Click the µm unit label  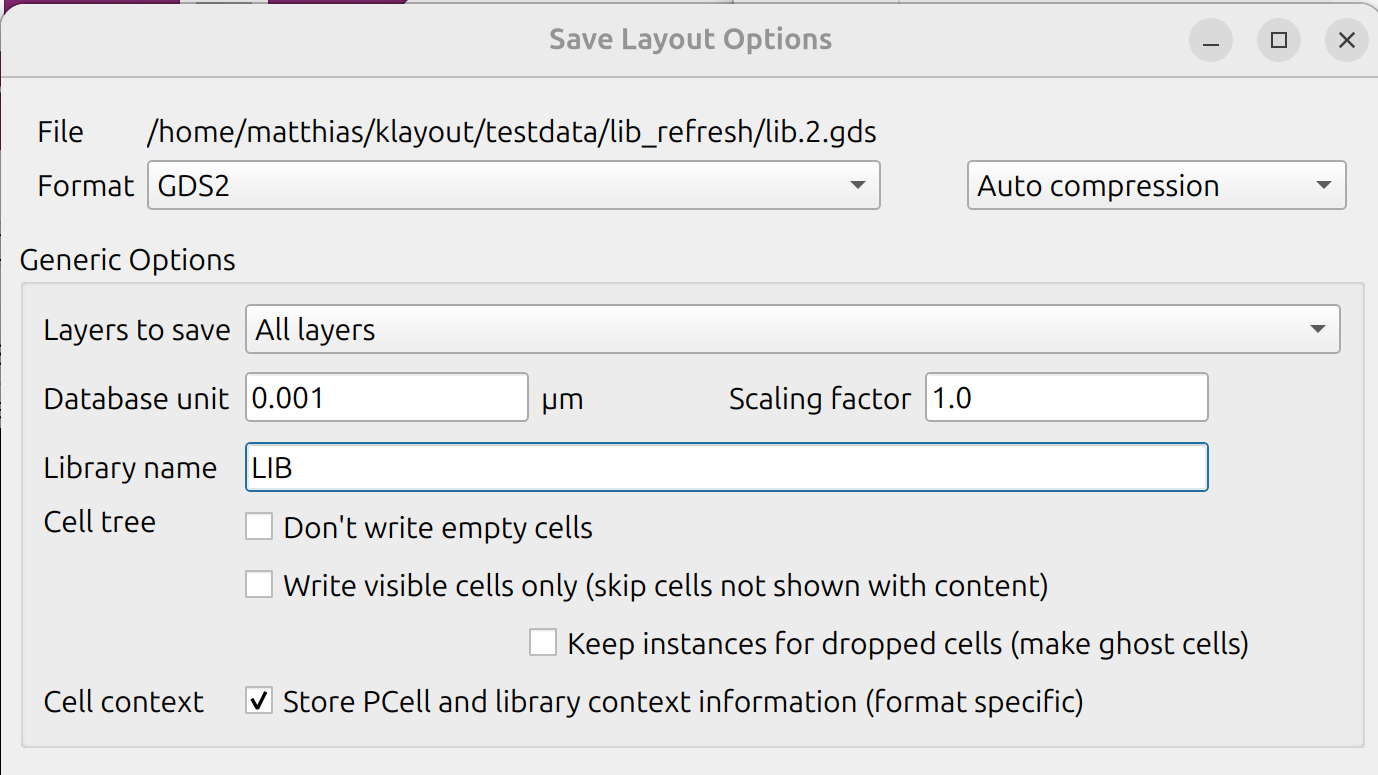(x=562, y=400)
